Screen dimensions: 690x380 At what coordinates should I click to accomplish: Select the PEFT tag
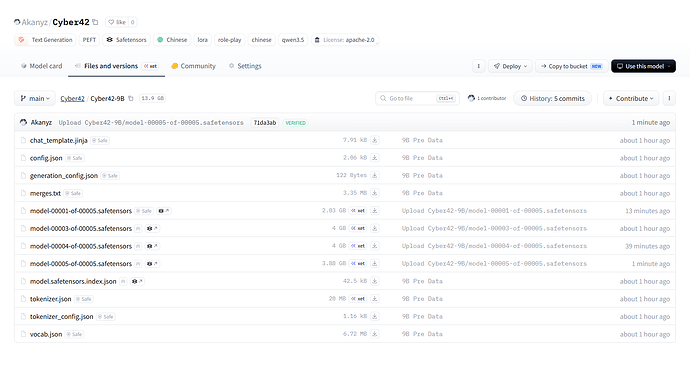[x=89, y=40]
